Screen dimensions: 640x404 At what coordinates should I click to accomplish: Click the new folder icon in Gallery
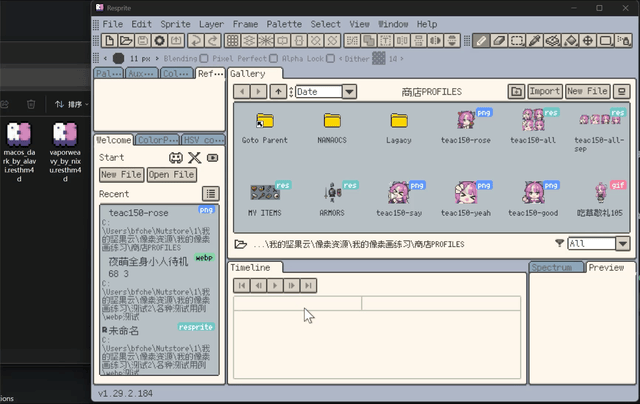[516, 92]
